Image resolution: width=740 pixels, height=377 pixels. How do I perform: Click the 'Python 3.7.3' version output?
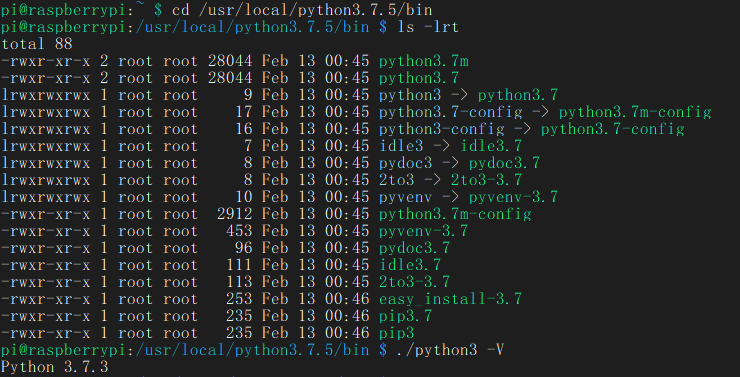[x=55, y=367]
